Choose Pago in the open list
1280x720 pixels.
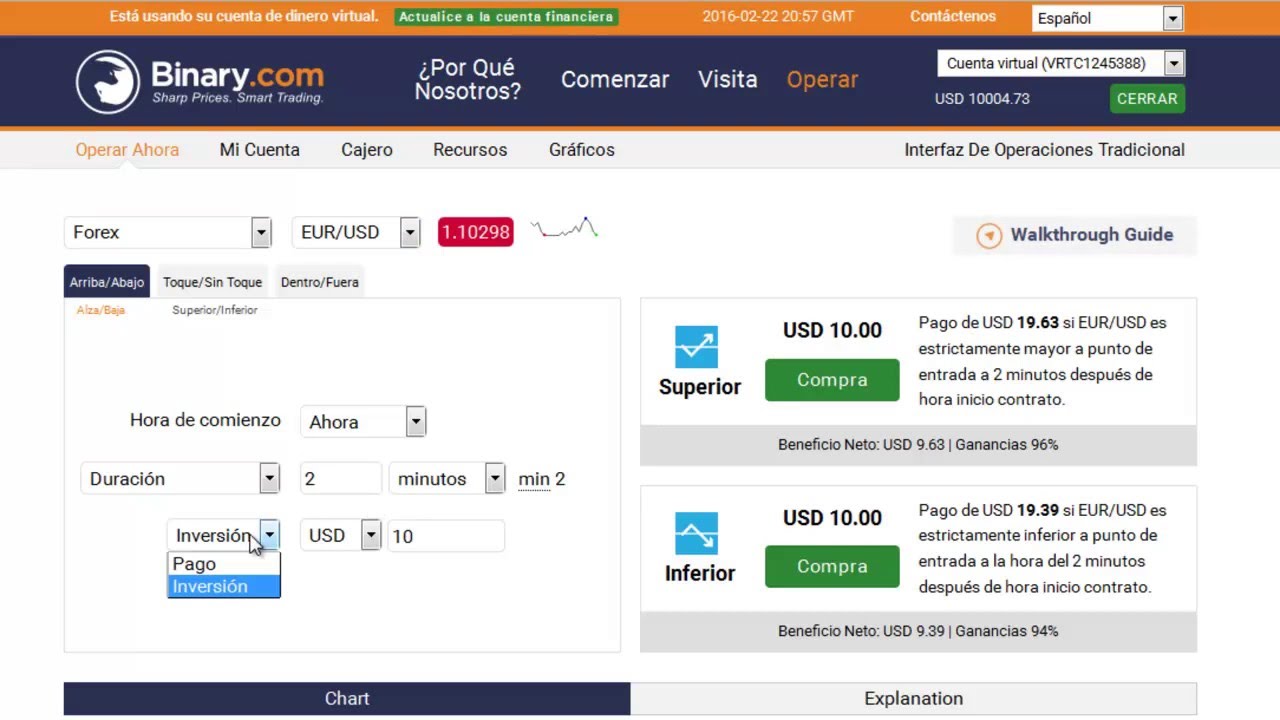[224, 564]
